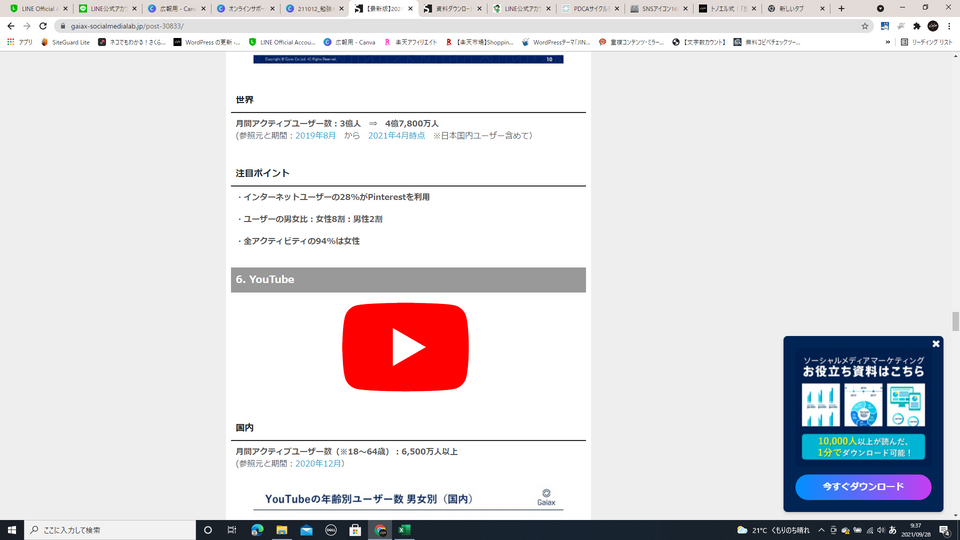The height and width of the screenshot is (540, 960).
Task: Close the download resources popup
Action: pyautogui.click(x=936, y=344)
